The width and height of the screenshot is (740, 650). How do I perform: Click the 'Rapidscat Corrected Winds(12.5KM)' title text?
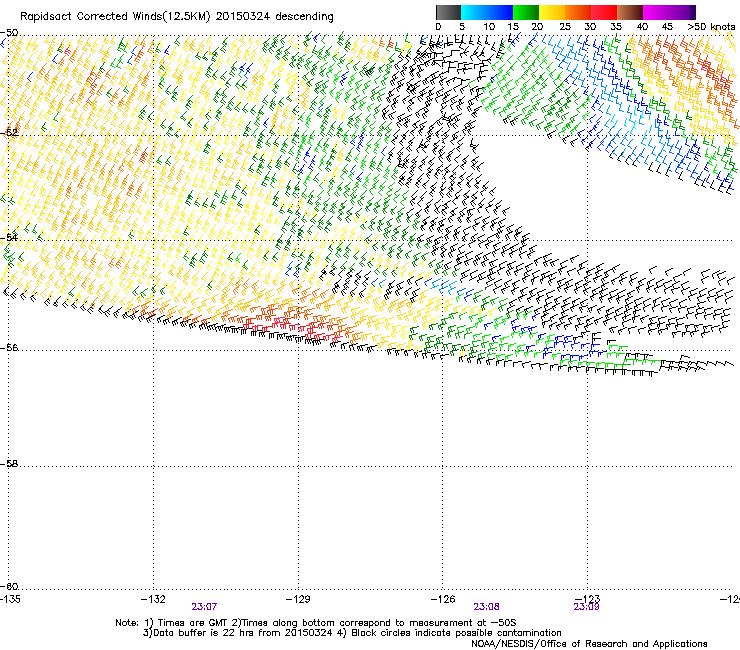point(115,17)
